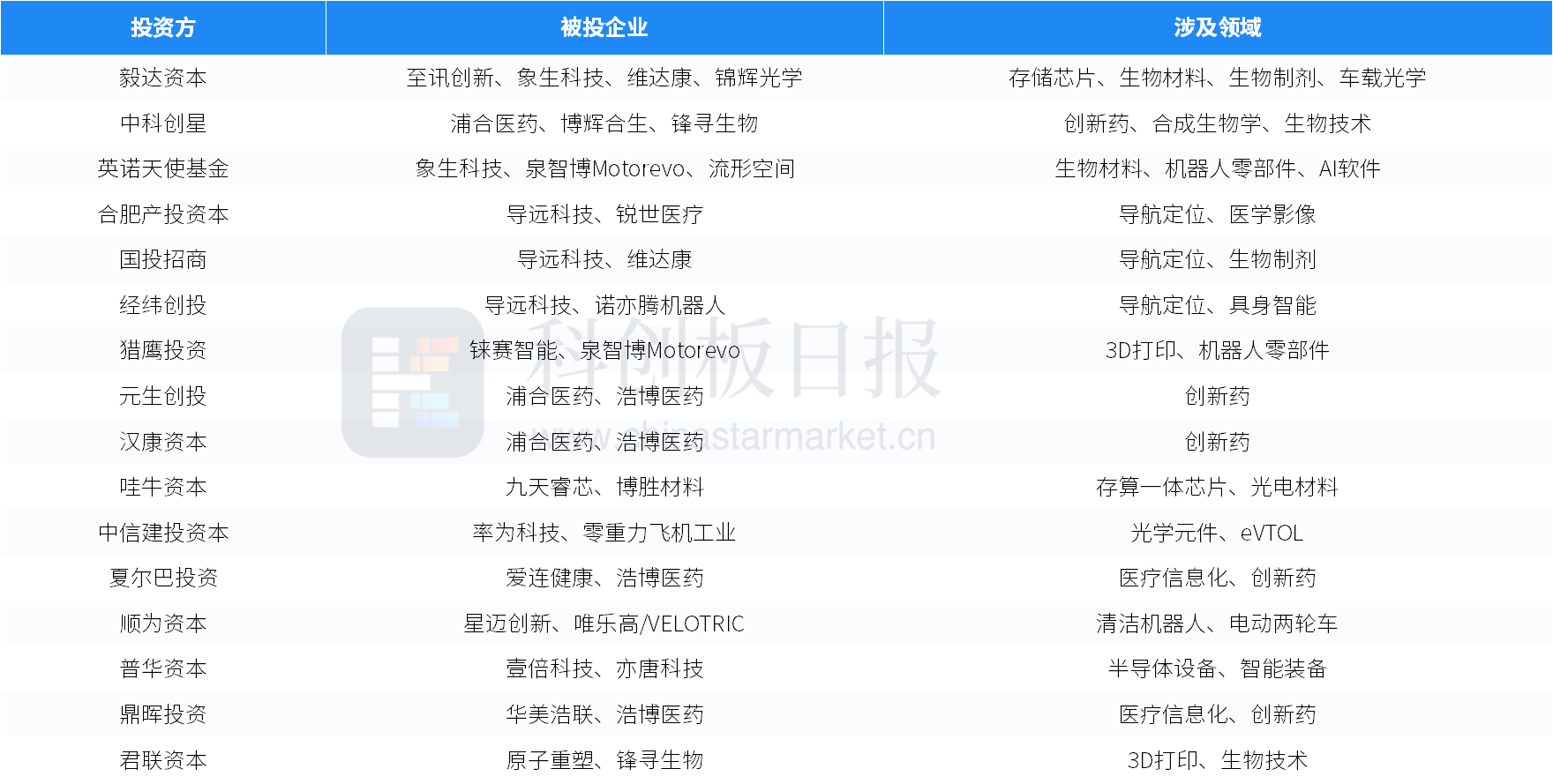1553x784 pixels.
Task: Click the 科创板日报 watermark logo icon
Action: [x=412, y=383]
